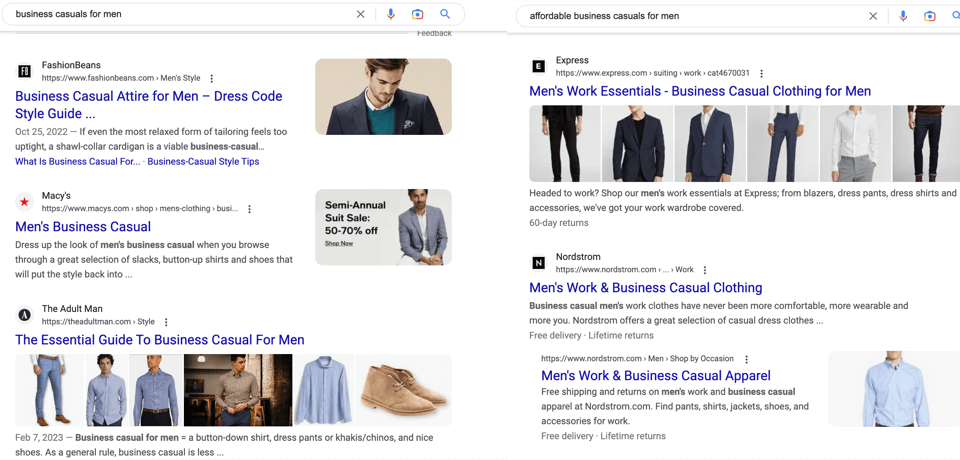Image resolution: width=960 pixels, height=460 pixels.
Task: Open more options for Express result
Action: pyautogui.click(x=762, y=73)
